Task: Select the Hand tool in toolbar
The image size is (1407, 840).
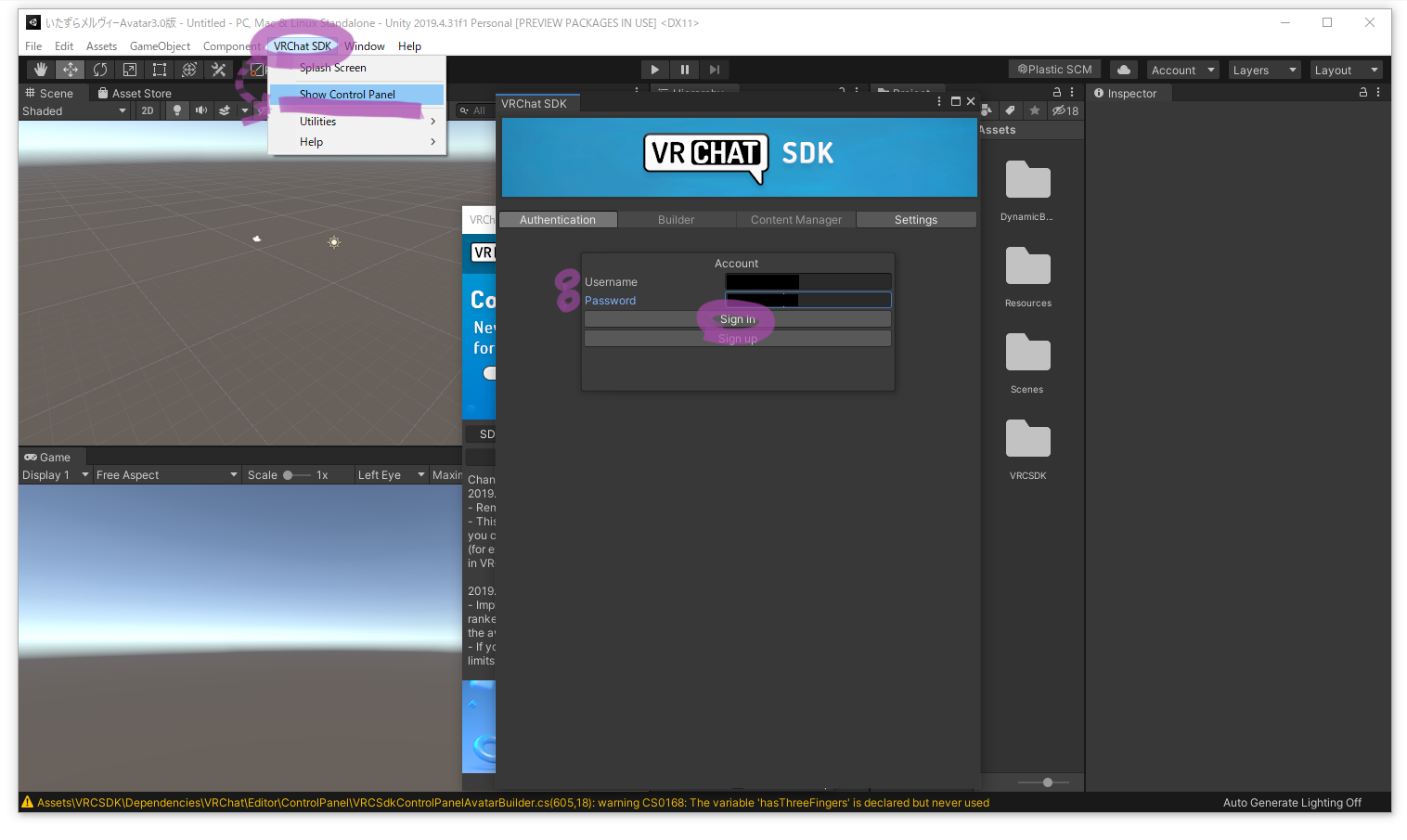Action: click(40, 70)
